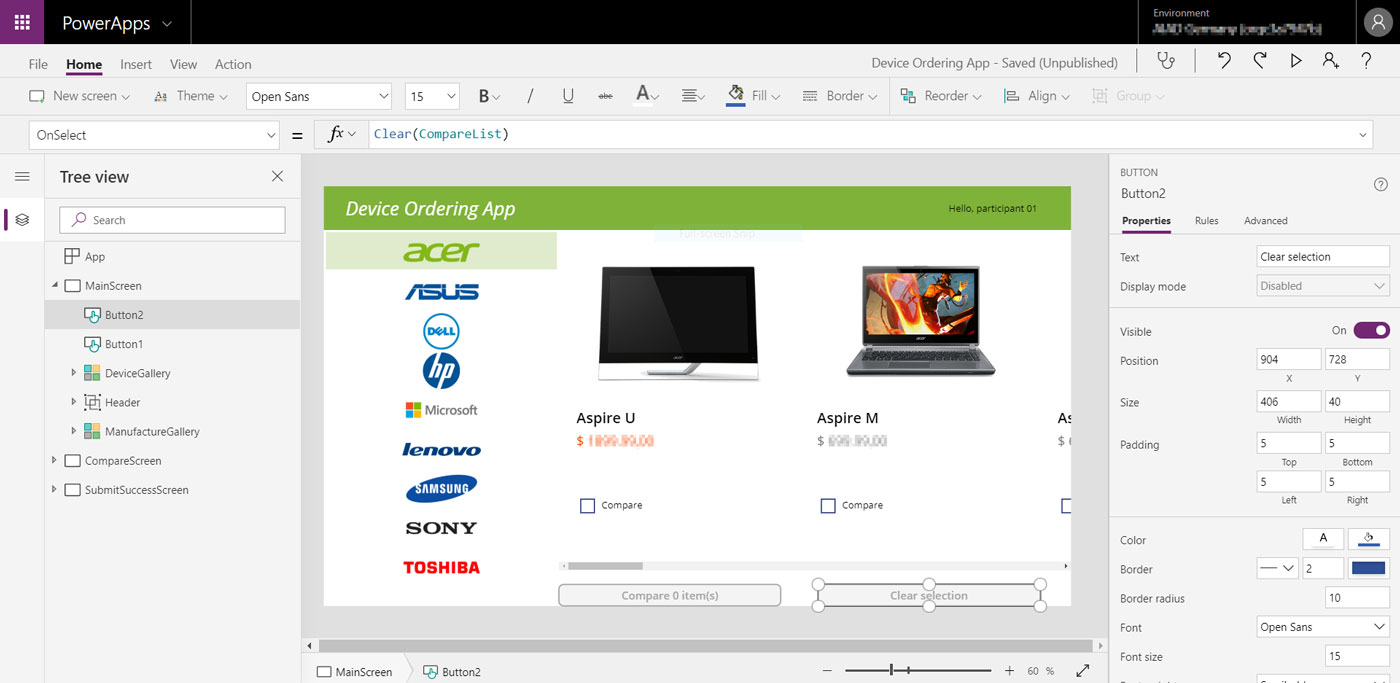Switch to the Advanced properties tab
The height and width of the screenshot is (683, 1400).
1266,220
